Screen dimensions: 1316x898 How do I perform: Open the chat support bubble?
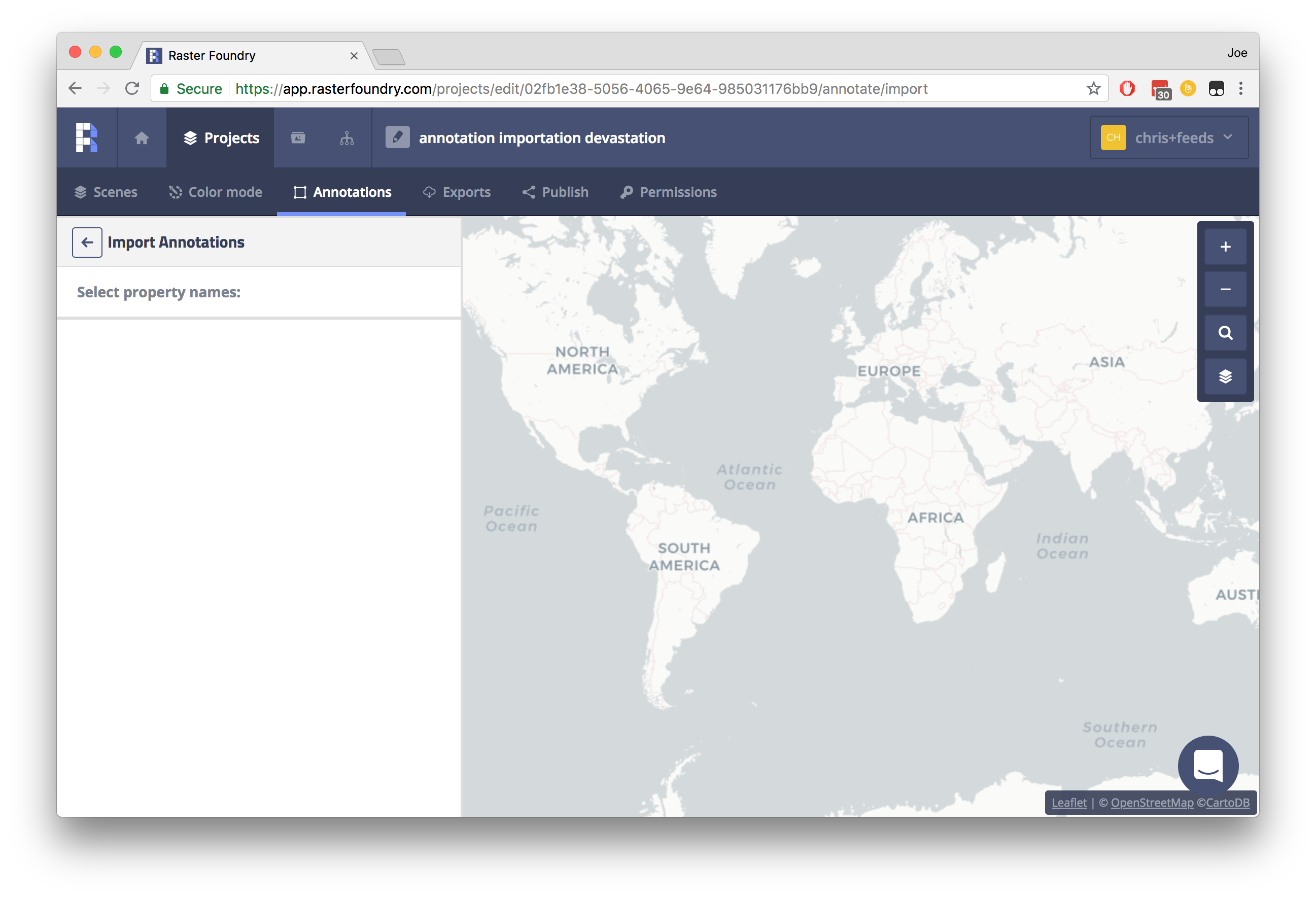[1208, 766]
